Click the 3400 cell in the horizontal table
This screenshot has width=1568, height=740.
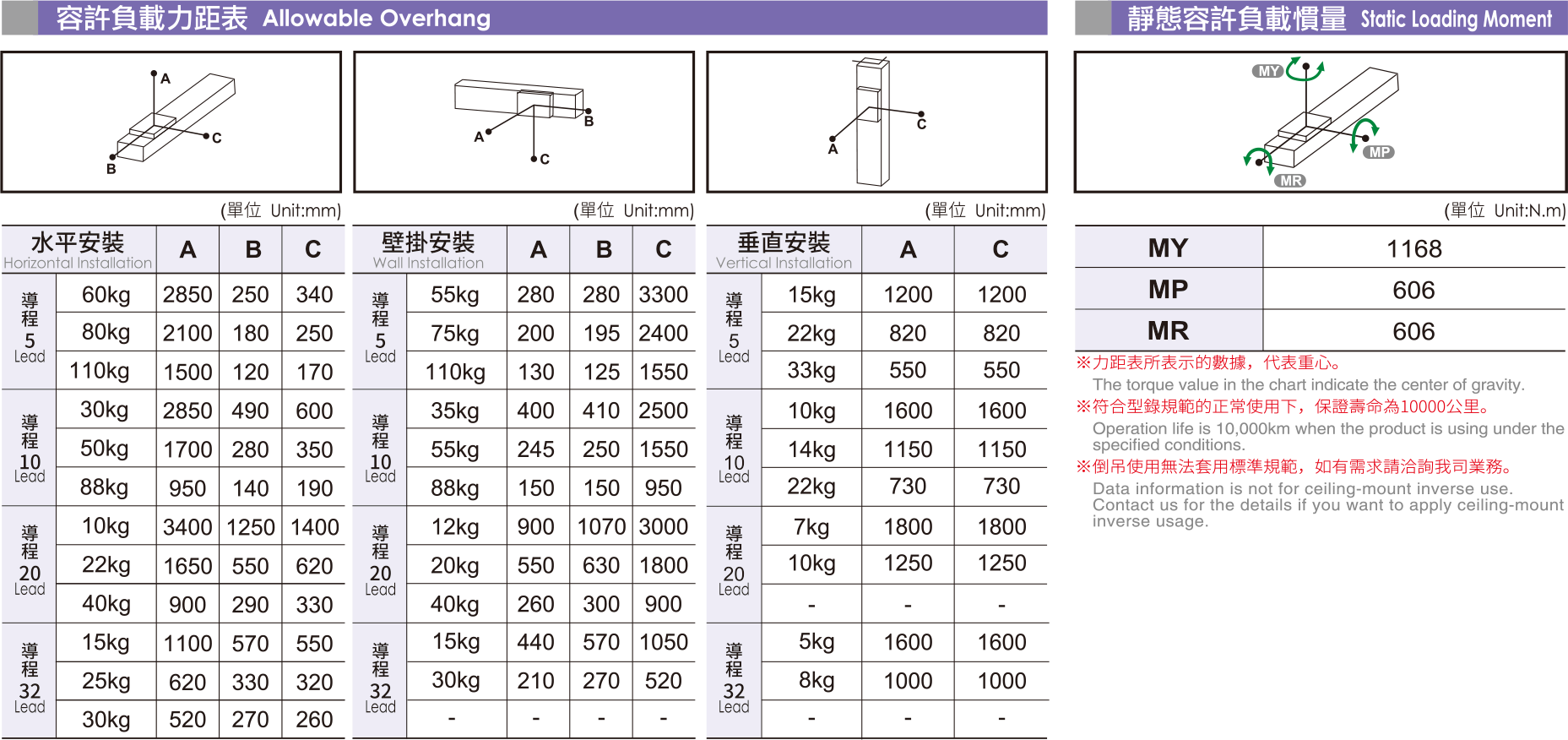(x=187, y=527)
